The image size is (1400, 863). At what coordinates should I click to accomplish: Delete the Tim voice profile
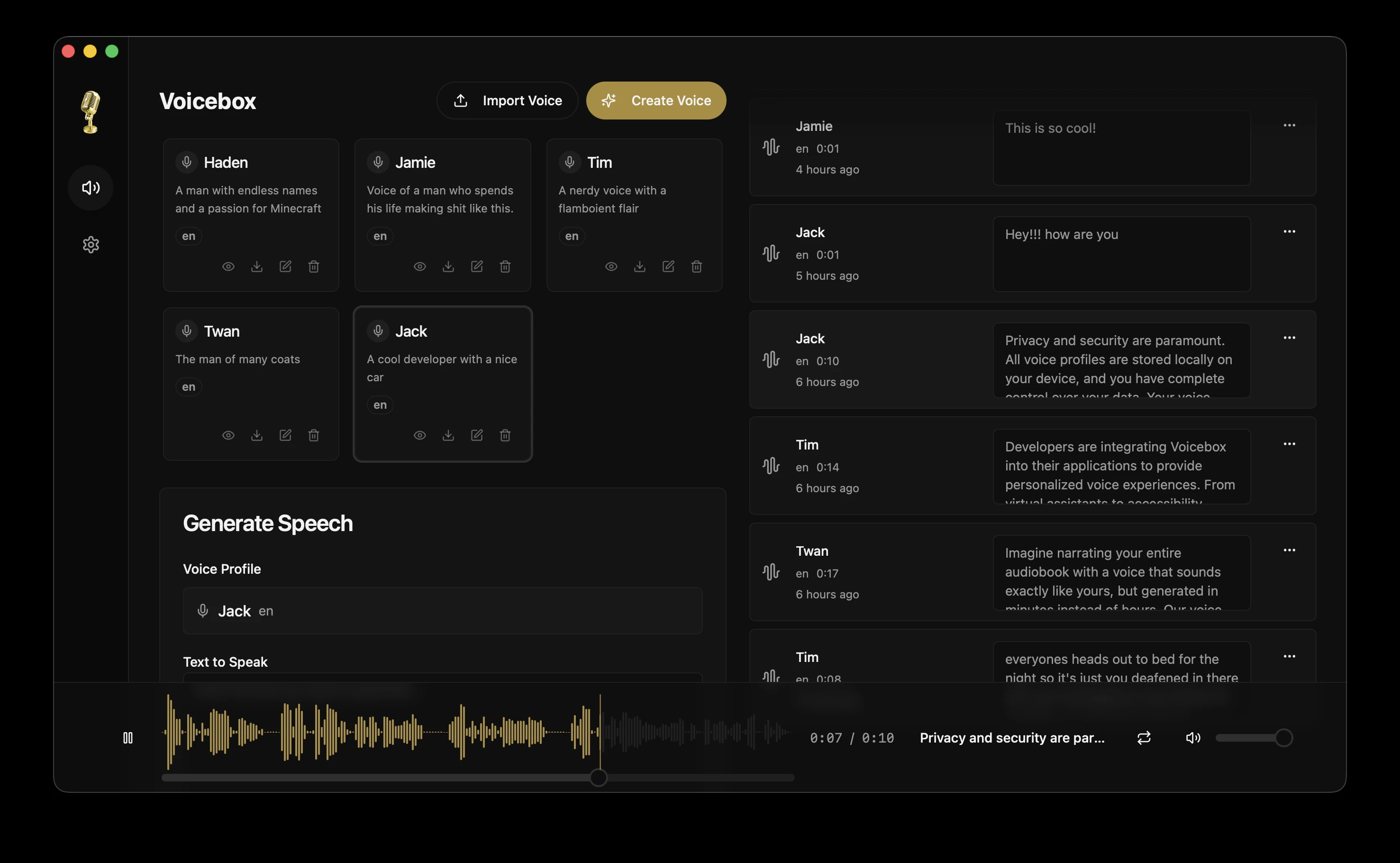click(x=697, y=267)
